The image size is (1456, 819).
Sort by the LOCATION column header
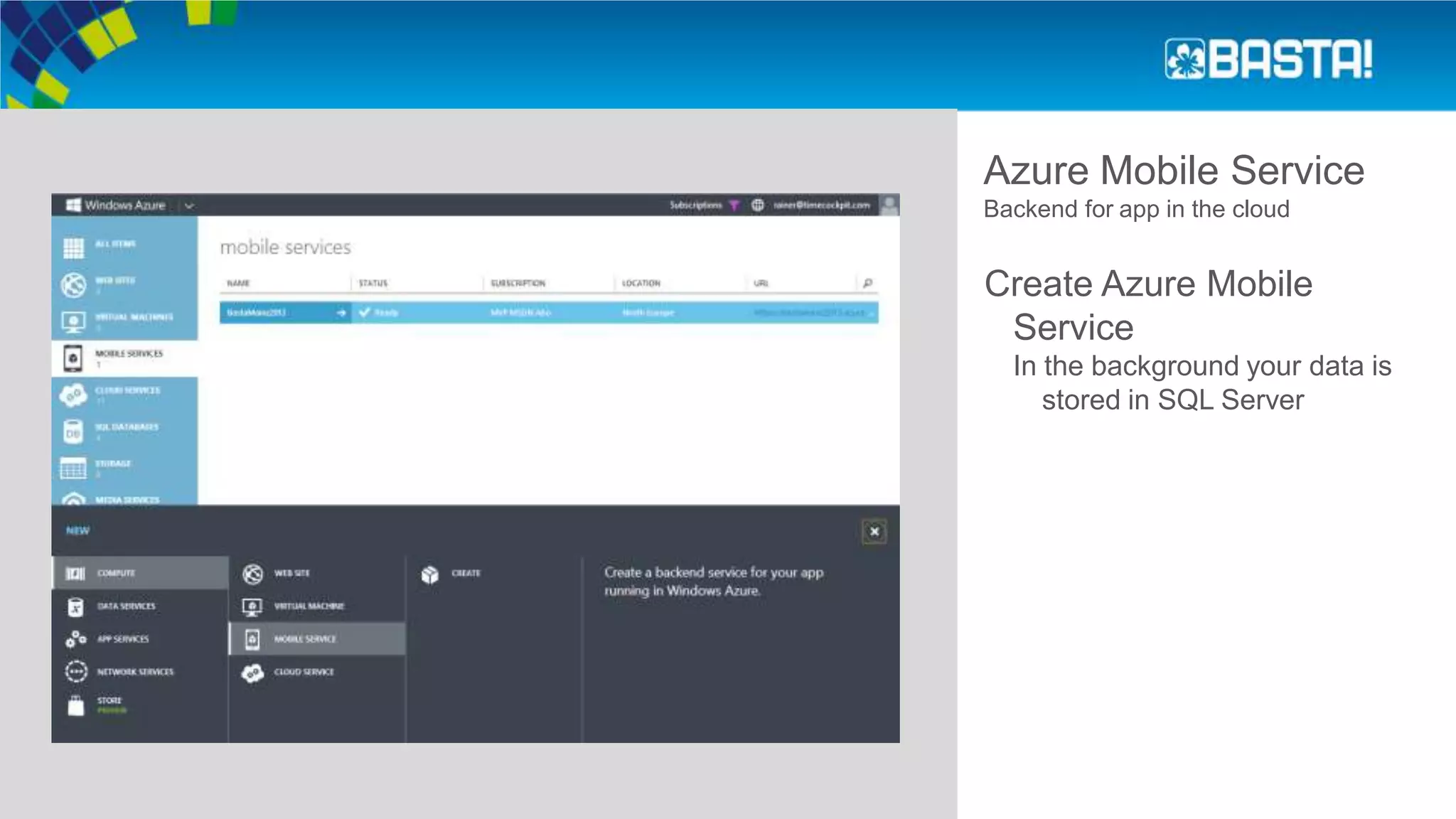click(641, 283)
